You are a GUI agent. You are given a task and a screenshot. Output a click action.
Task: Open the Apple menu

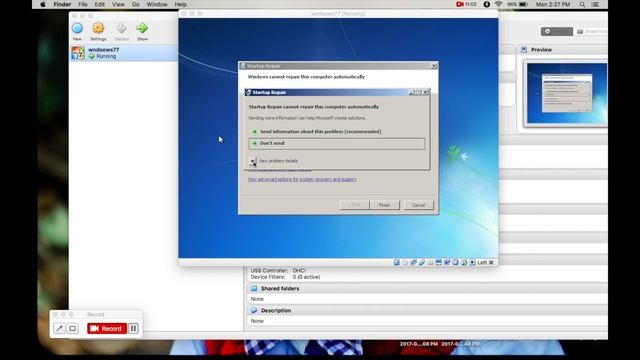43,4
